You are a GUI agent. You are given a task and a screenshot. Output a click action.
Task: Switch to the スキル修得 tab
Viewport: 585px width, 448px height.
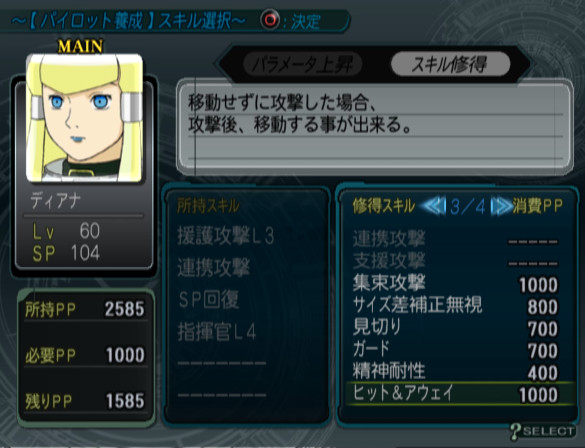tap(450, 65)
